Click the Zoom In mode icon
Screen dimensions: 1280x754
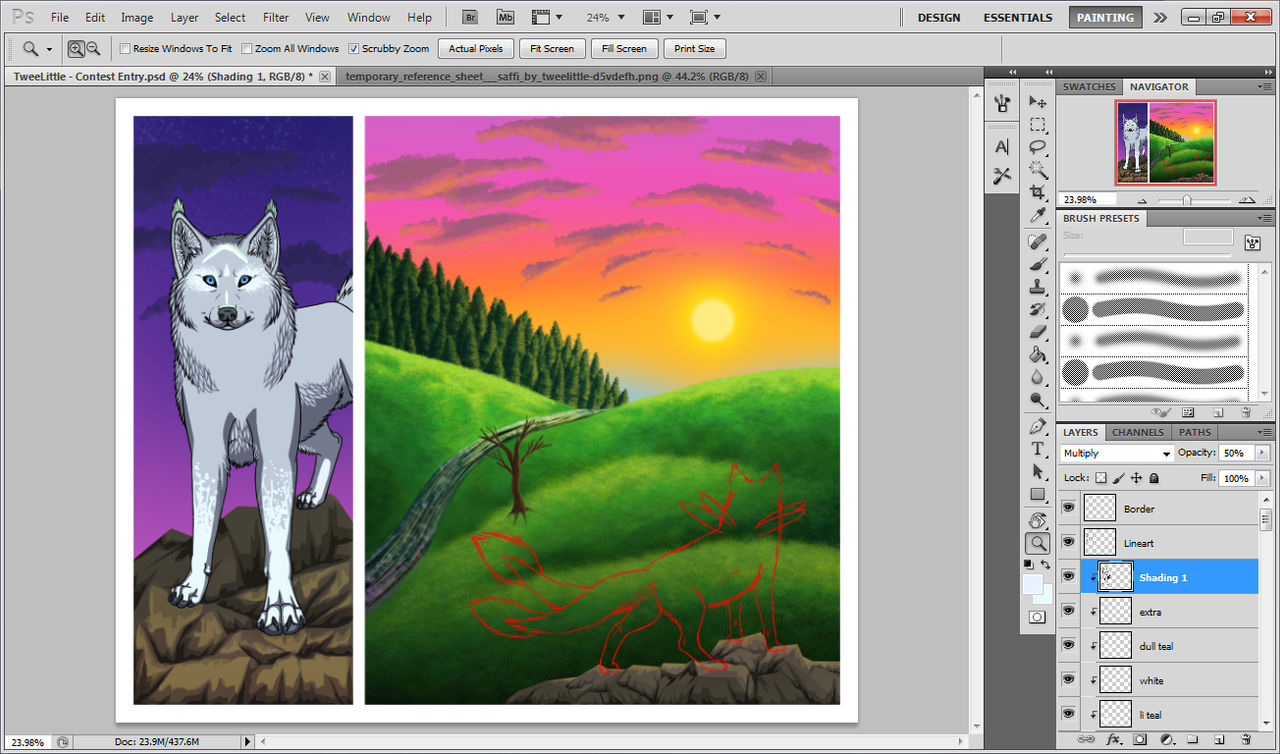click(76, 48)
